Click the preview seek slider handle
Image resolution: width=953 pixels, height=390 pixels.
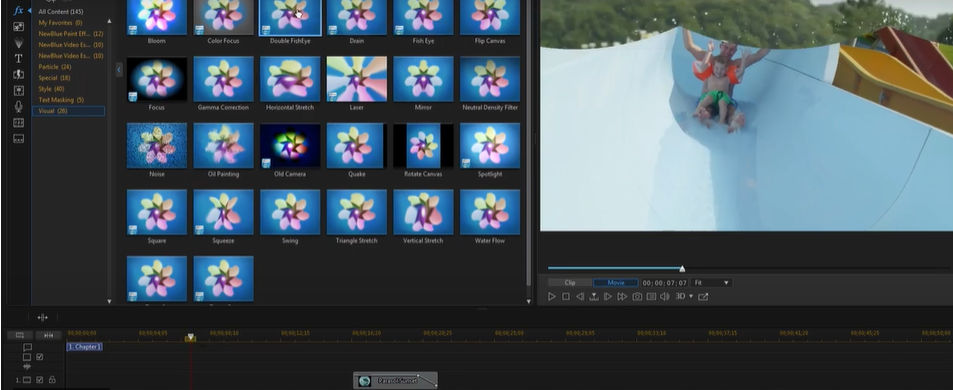point(682,269)
